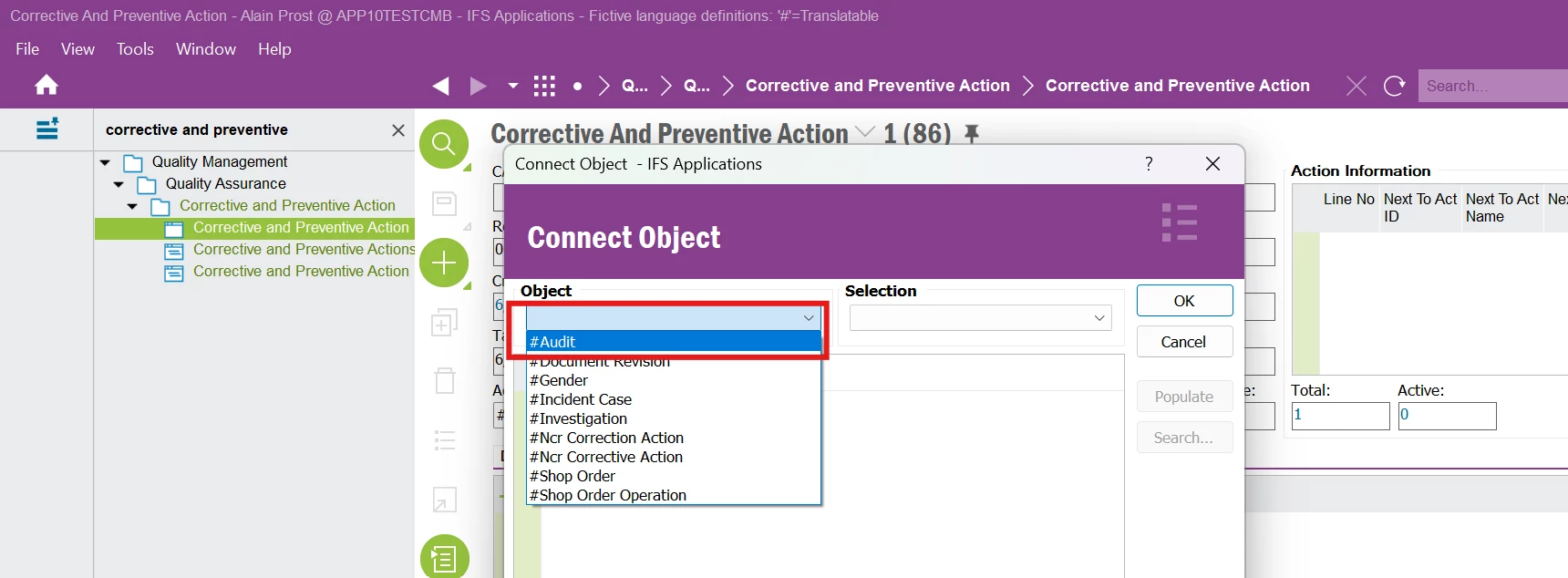Close the Connect Object dialog
The width and height of the screenshot is (1568, 578).
click(x=1212, y=164)
